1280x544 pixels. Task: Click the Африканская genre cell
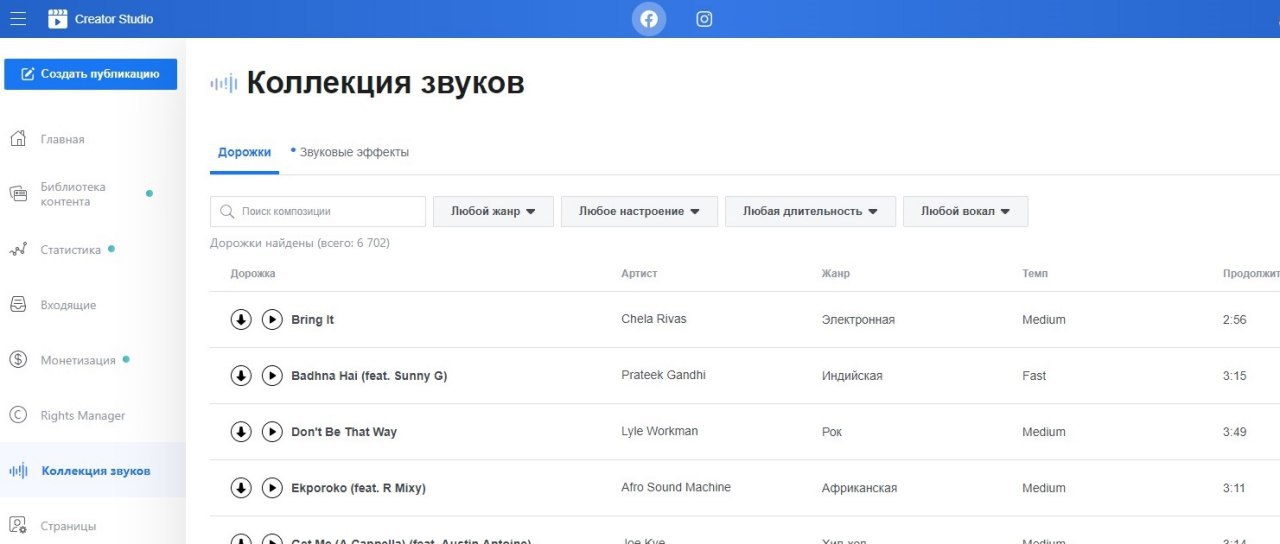(859, 488)
